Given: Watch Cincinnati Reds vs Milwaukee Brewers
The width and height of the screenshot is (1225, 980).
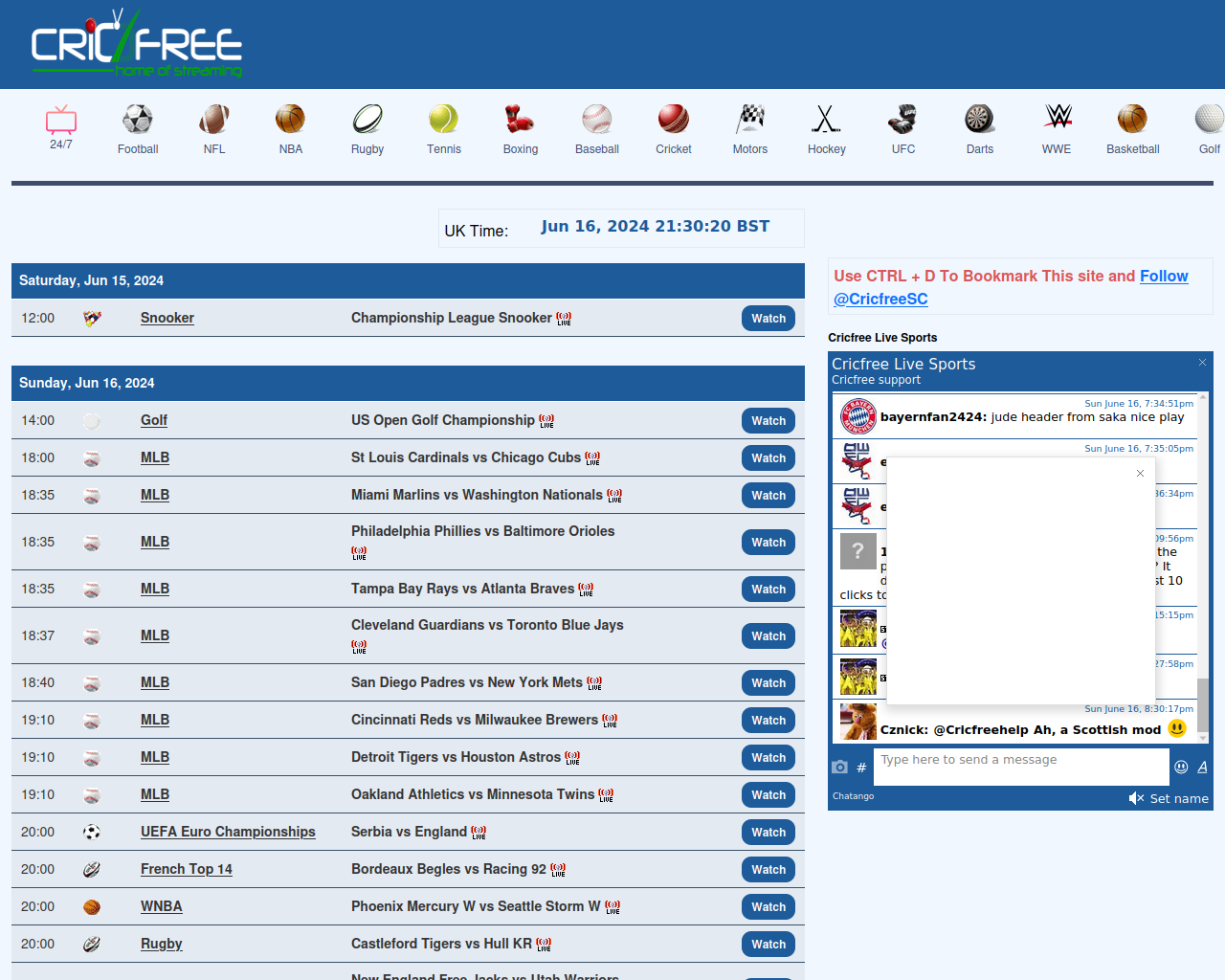Looking at the screenshot, I should 768,721.
